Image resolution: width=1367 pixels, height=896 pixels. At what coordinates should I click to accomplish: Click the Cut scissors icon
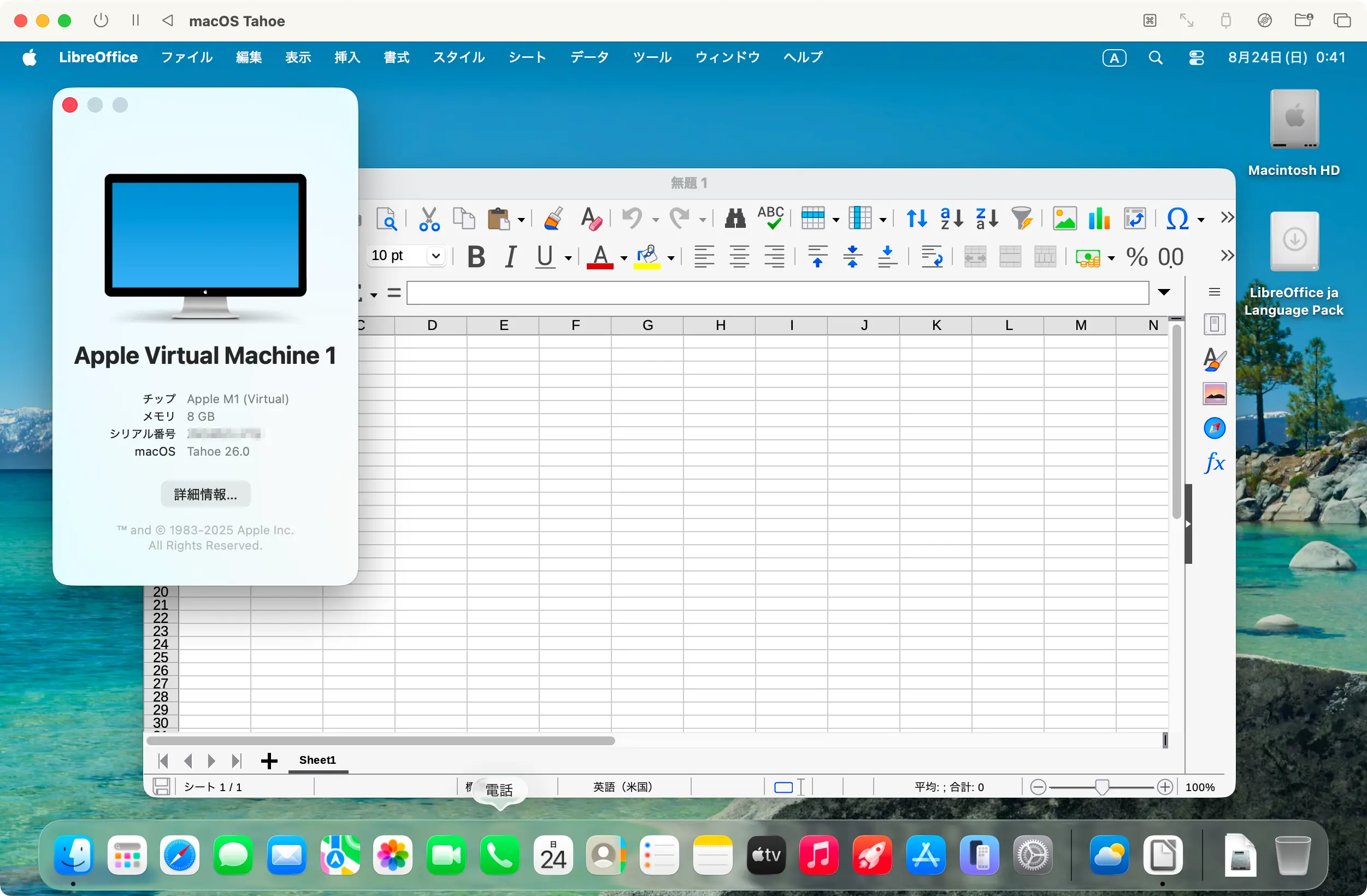(x=428, y=219)
